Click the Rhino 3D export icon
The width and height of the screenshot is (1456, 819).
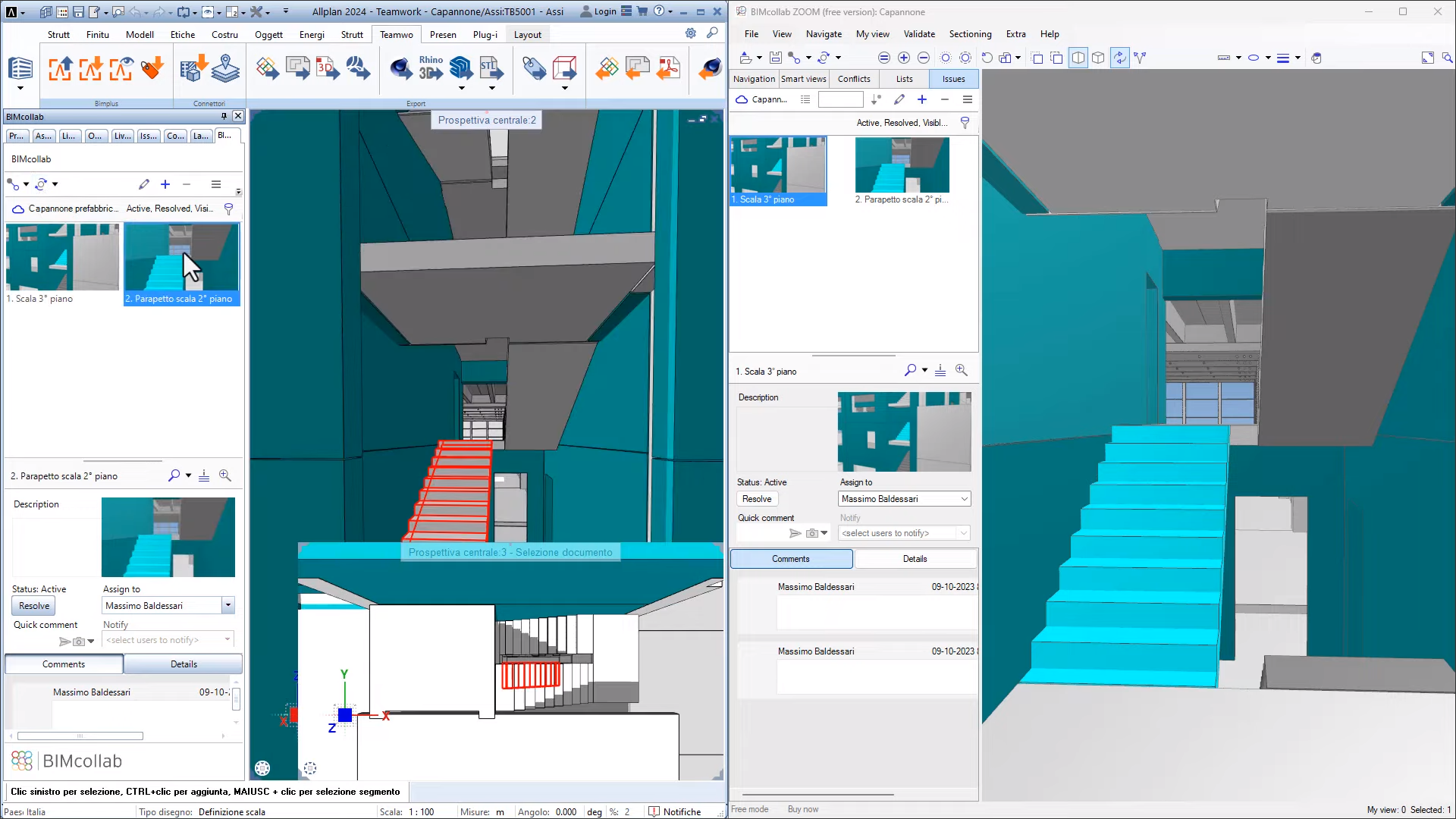(x=431, y=67)
